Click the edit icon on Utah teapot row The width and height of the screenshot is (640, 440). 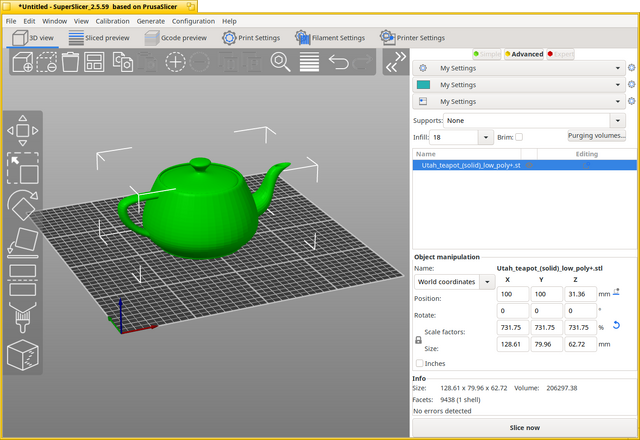587,165
